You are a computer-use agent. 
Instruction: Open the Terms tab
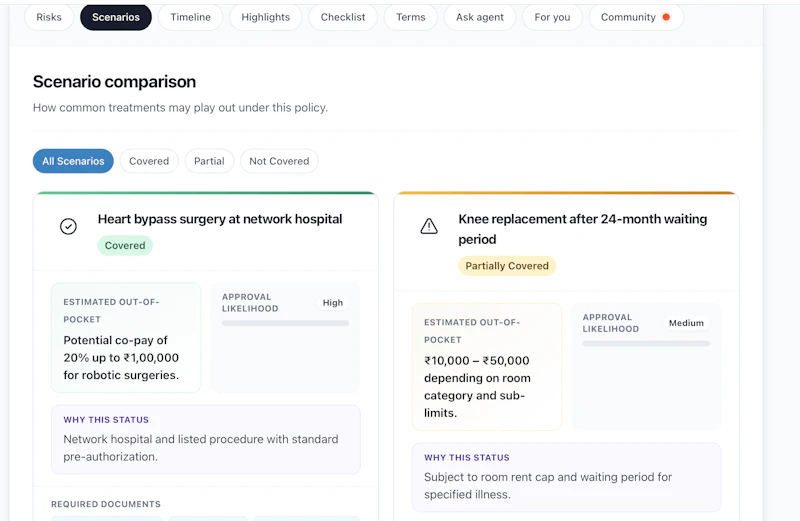411,17
